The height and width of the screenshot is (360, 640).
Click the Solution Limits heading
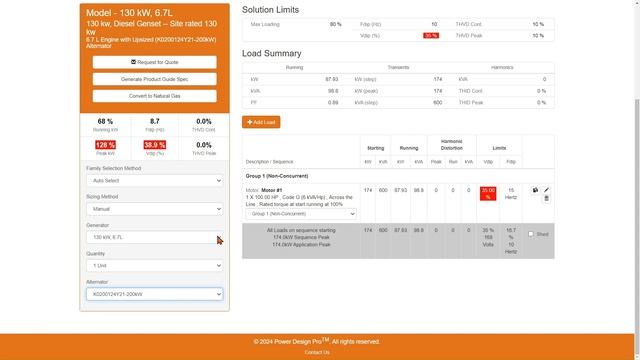click(271, 10)
